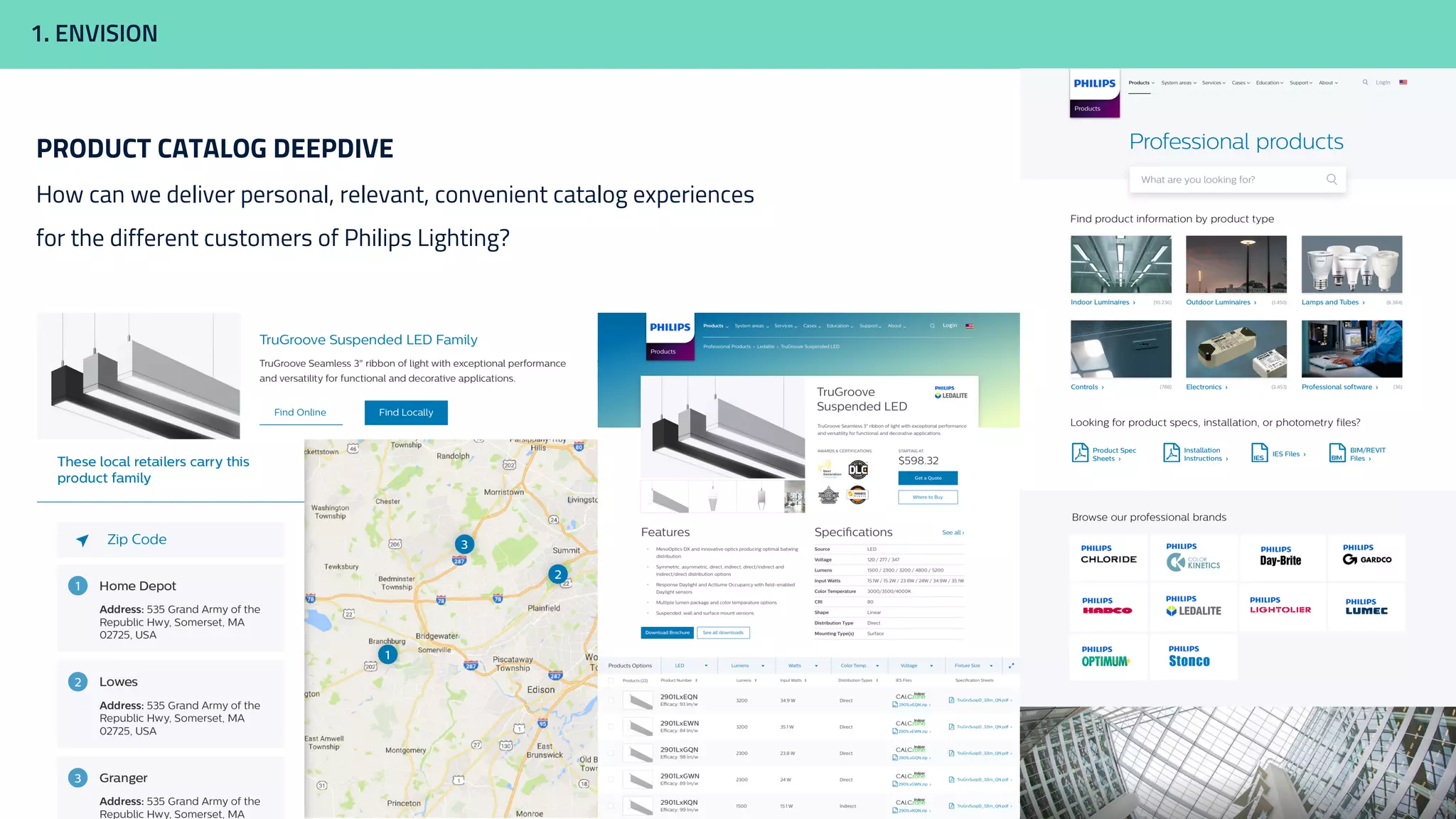Tick the select-all checkbox beside Products (22)
This screenshot has height=819, width=1456.
(x=611, y=680)
